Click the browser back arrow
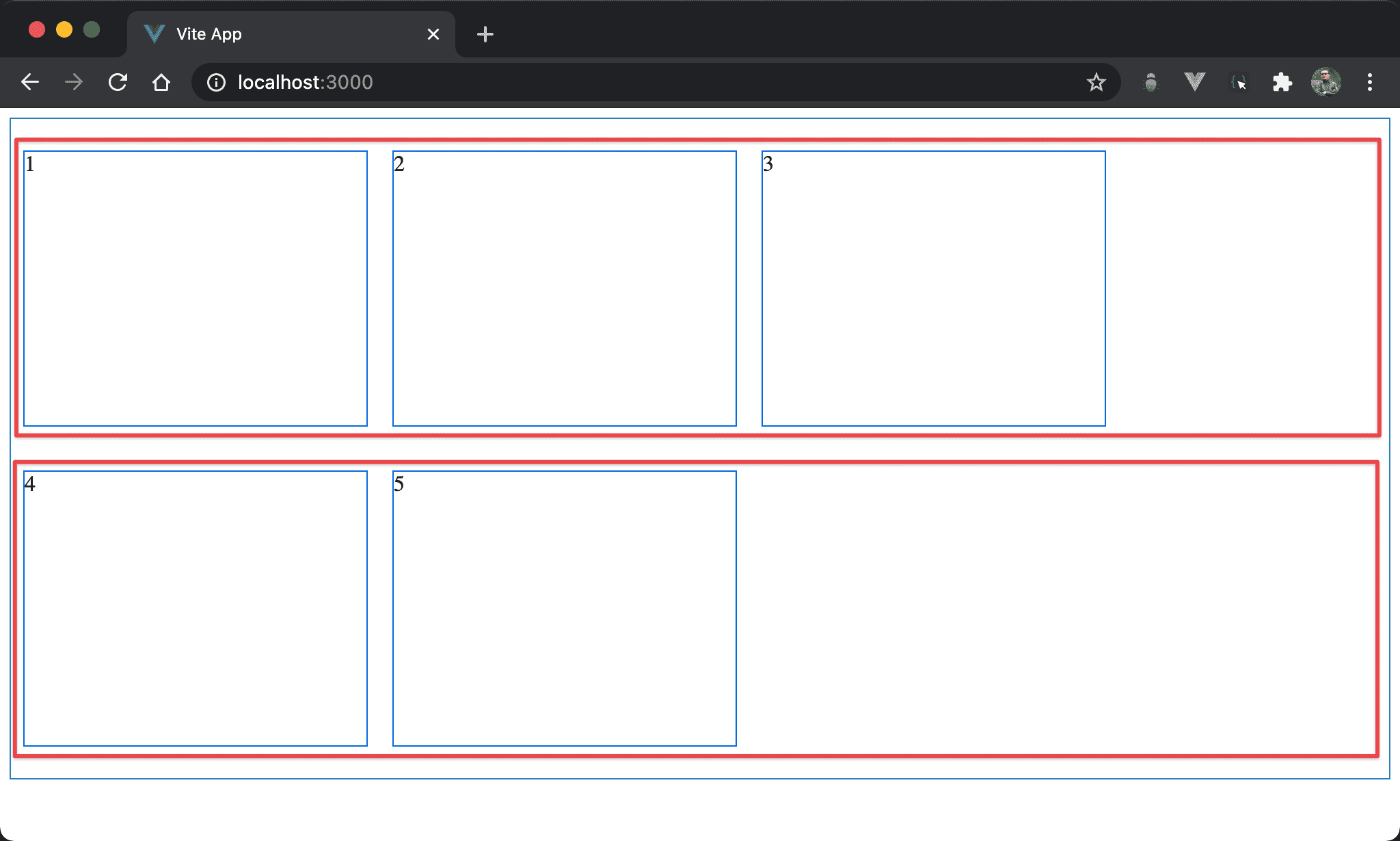This screenshot has height=841, width=1400. (x=30, y=83)
